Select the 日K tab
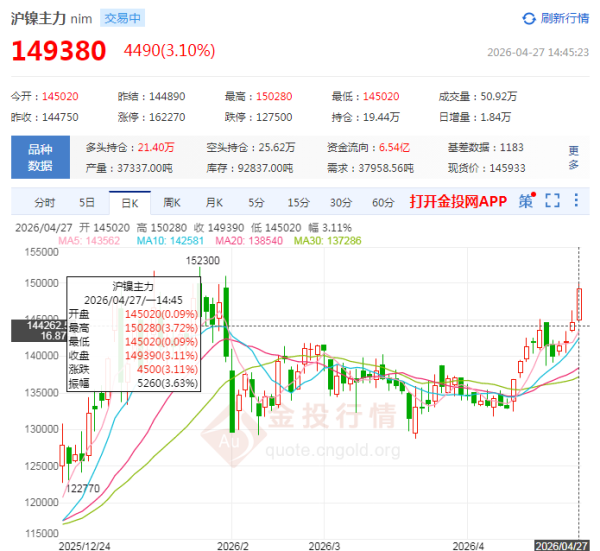The width and height of the screenshot is (600, 551). [x=130, y=203]
